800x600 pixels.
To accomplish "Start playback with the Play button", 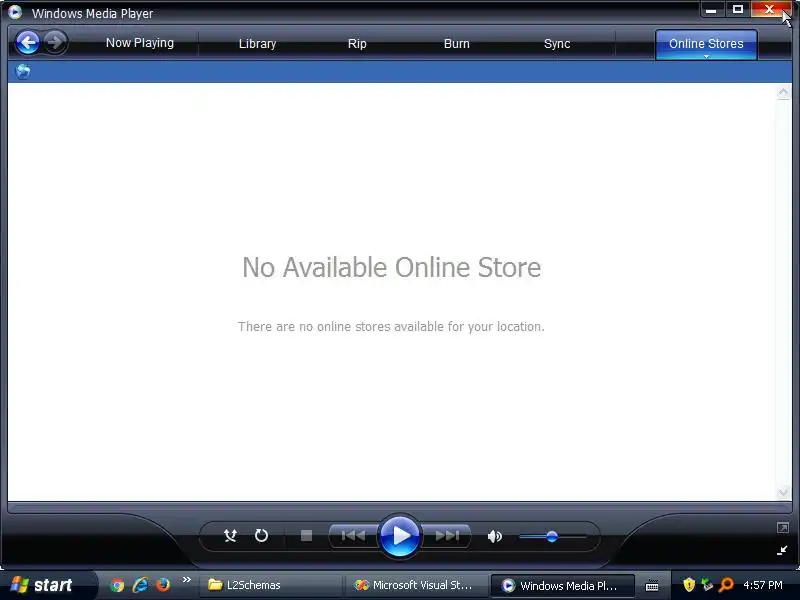I will [399, 536].
